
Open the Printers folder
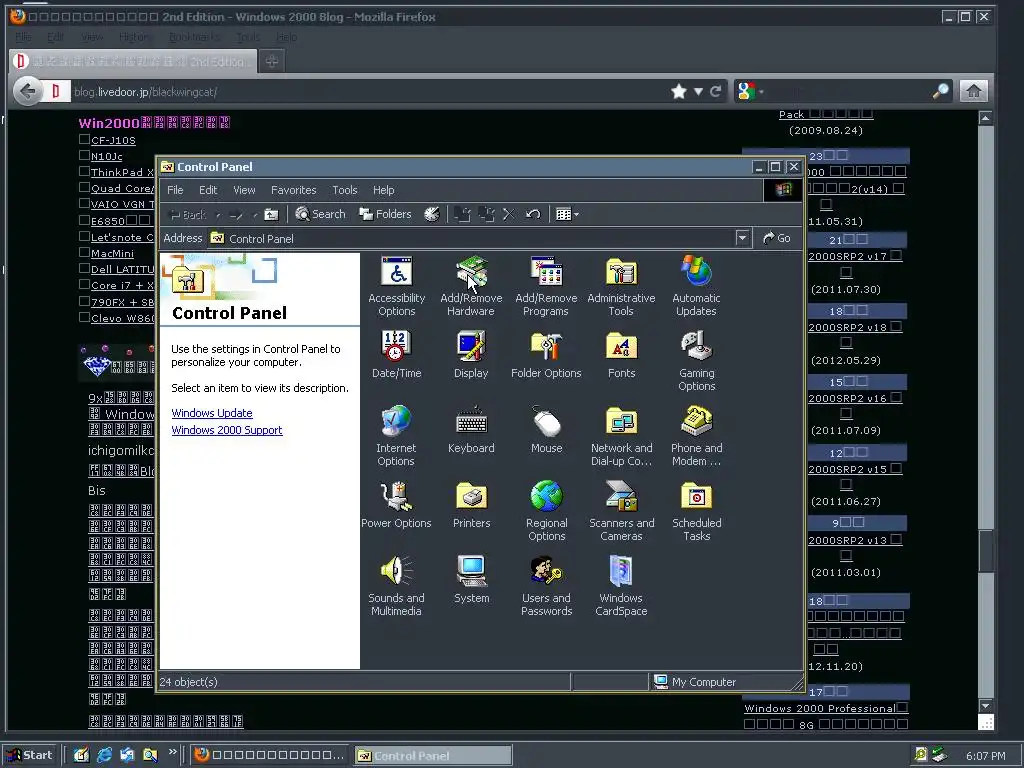pos(471,505)
